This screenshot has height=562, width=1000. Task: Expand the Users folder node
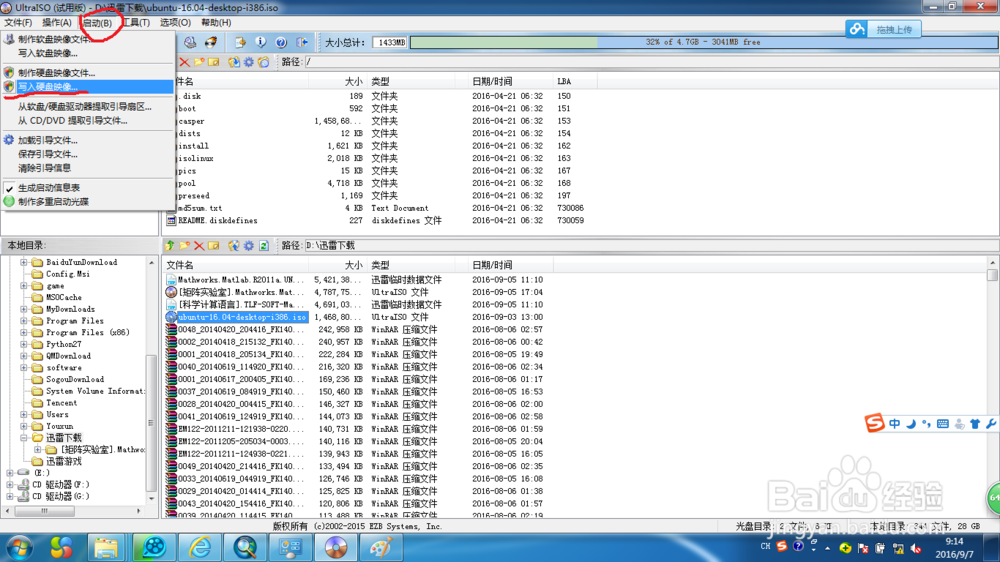click(24, 415)
